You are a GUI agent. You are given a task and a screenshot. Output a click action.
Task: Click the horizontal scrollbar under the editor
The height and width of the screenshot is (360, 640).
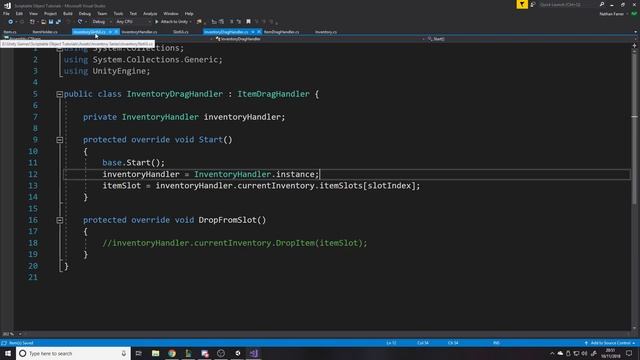pyautogui.click(x=327, y=334)
